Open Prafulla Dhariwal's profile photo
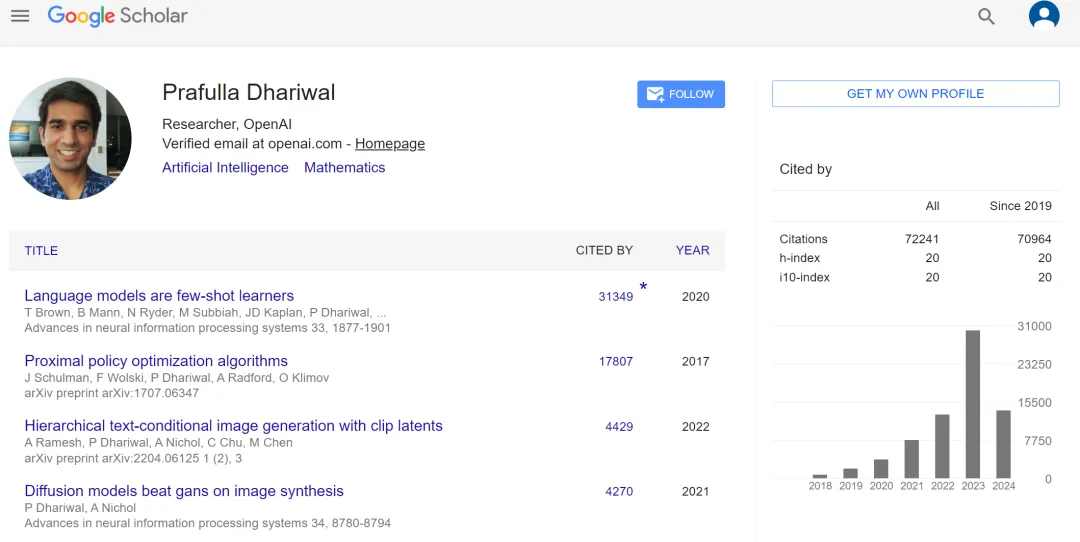The image size is (1080, 542). coord(70,138)
